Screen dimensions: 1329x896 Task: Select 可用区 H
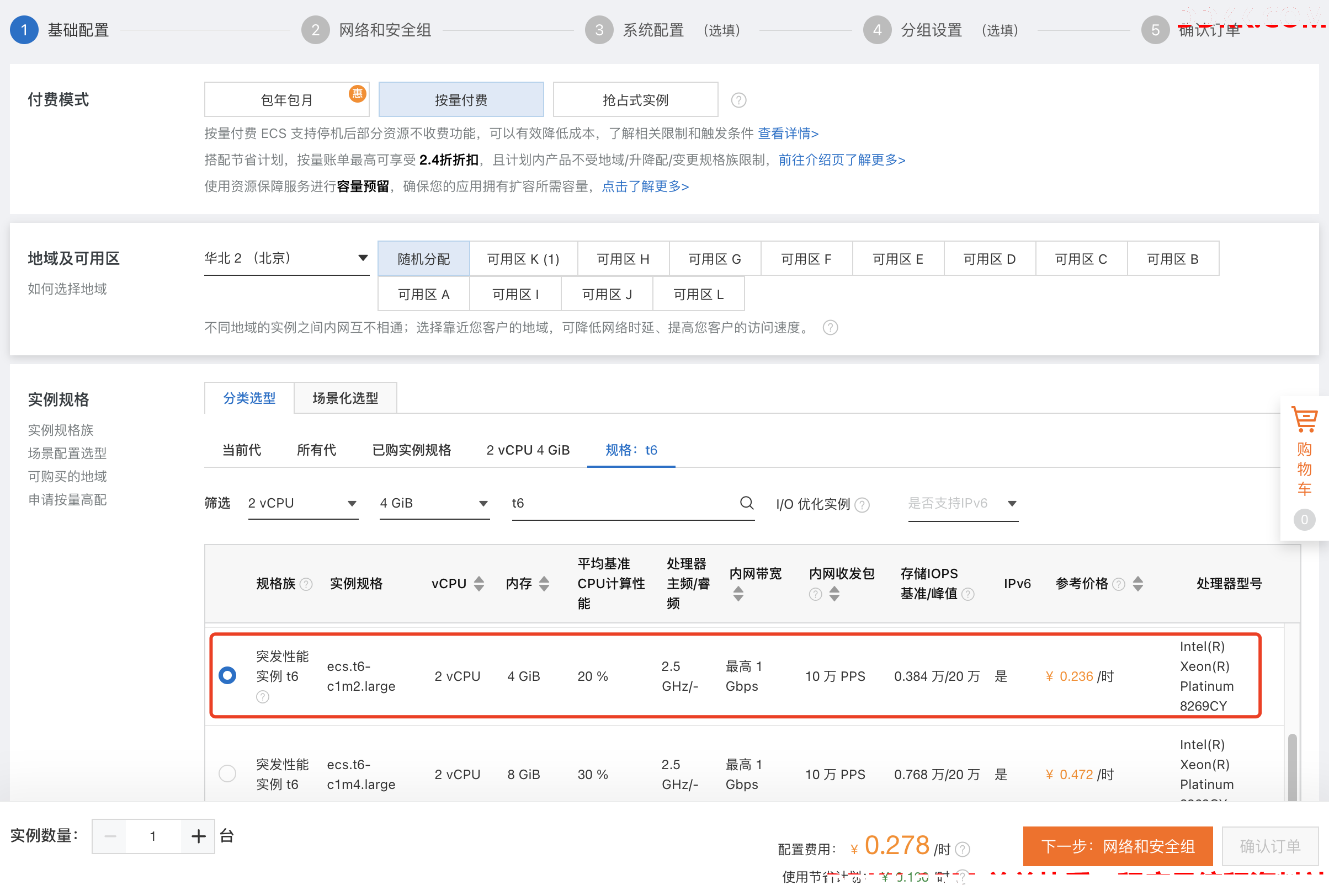click(x=623, y=259)
